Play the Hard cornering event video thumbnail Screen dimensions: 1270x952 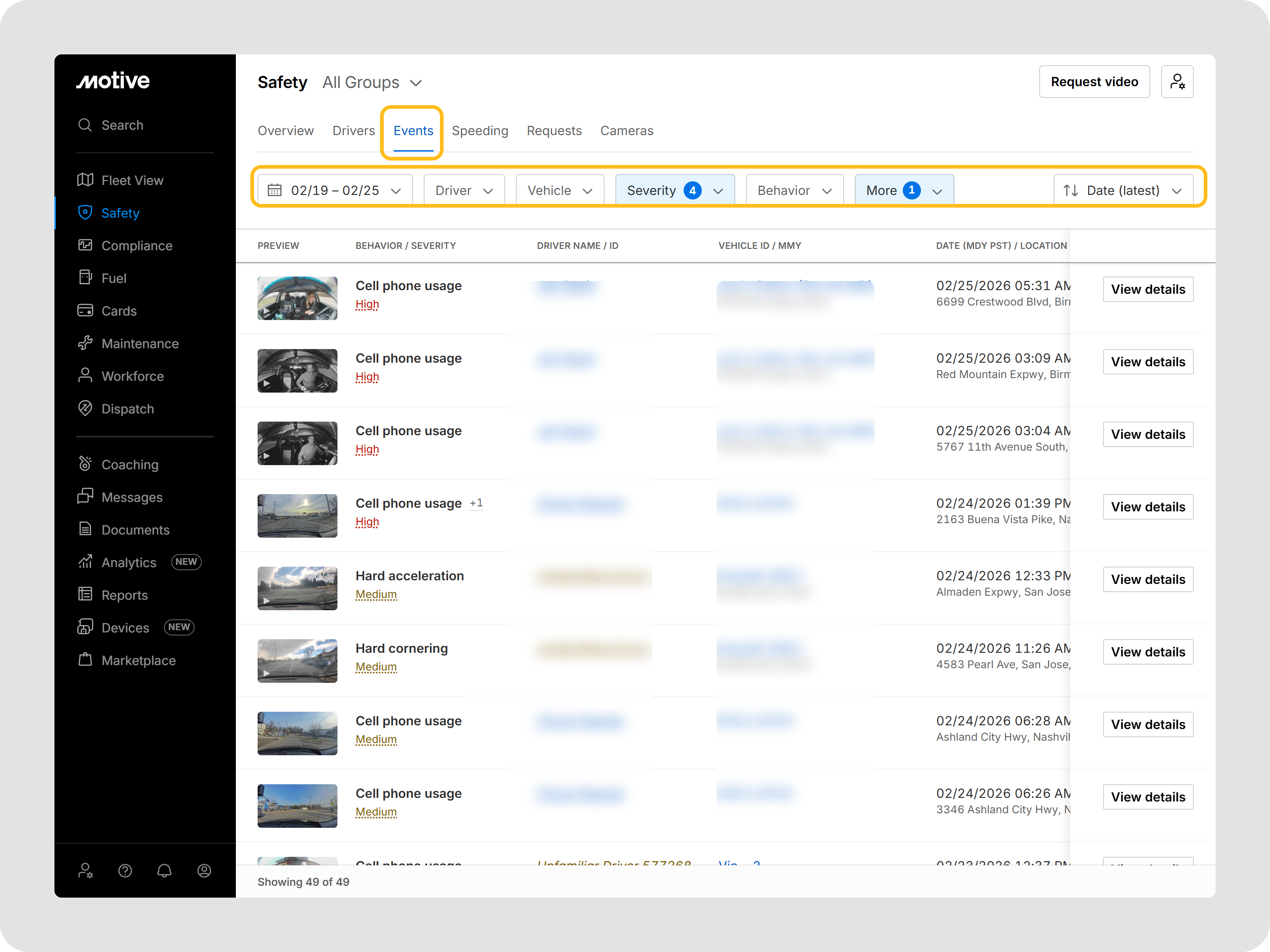click(297, 661)
